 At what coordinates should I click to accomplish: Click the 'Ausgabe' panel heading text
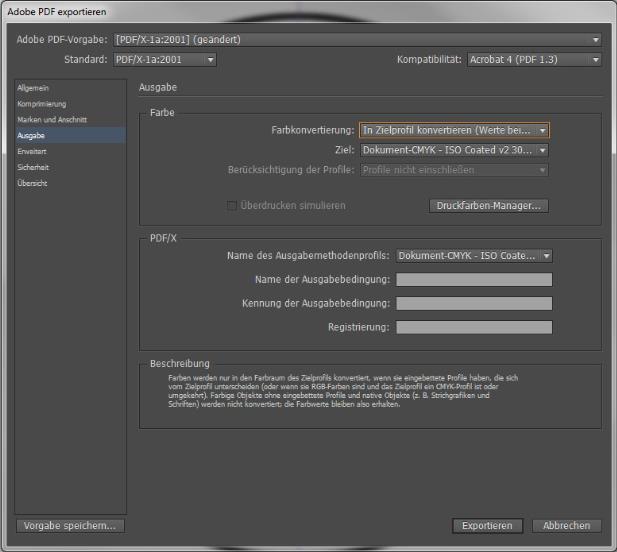[158, 87]
